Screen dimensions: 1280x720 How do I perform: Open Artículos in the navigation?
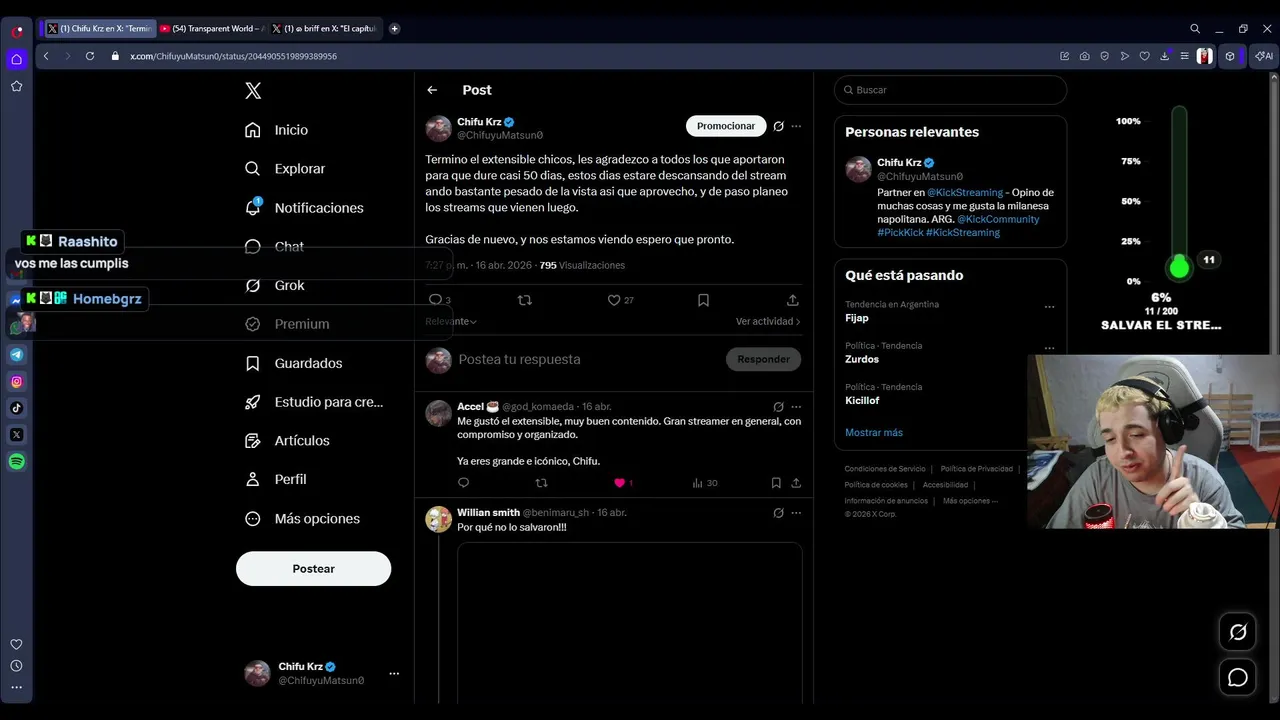(x=287, y=440)
